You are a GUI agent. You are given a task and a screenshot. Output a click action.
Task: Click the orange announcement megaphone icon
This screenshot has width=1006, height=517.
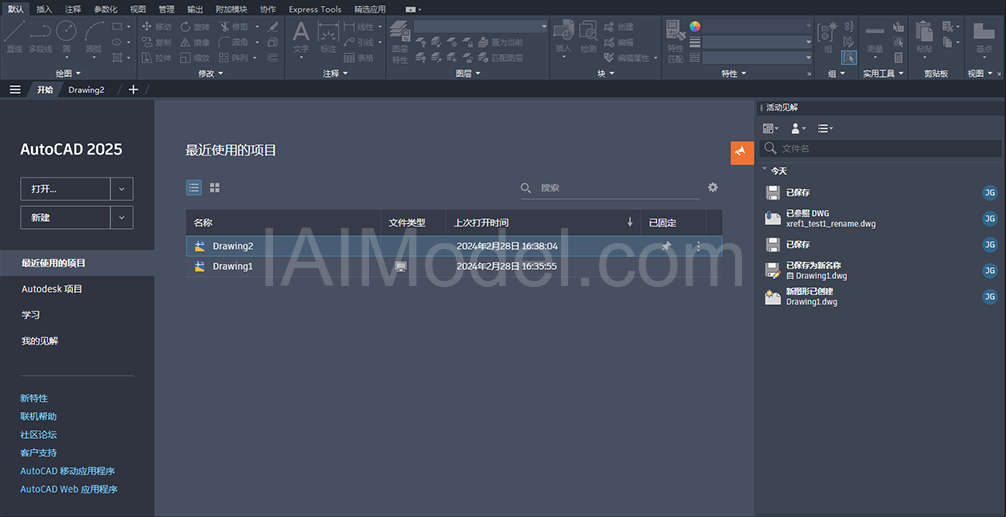pos(742,153)
